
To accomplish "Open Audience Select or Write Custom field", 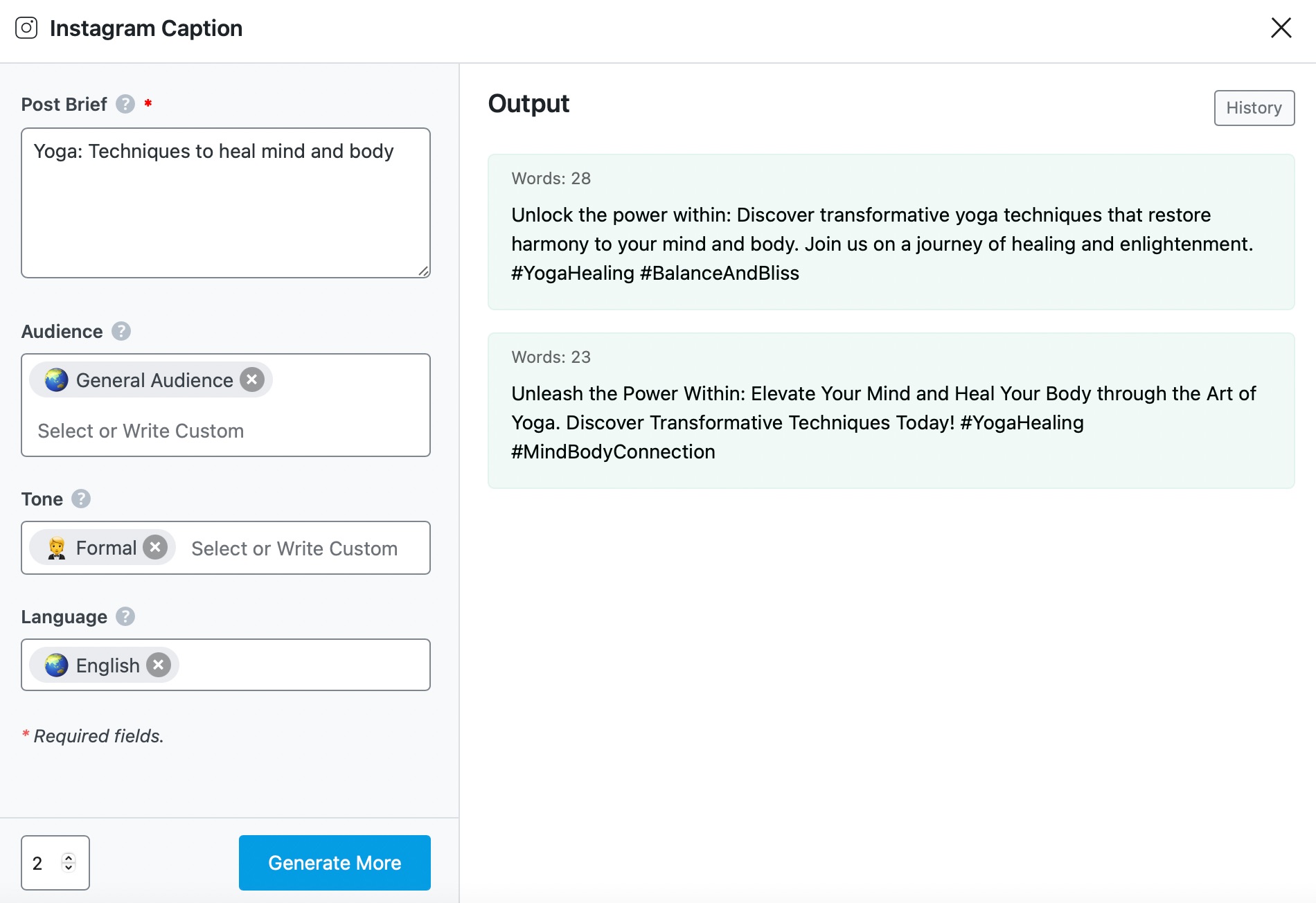I will point(141,431).
